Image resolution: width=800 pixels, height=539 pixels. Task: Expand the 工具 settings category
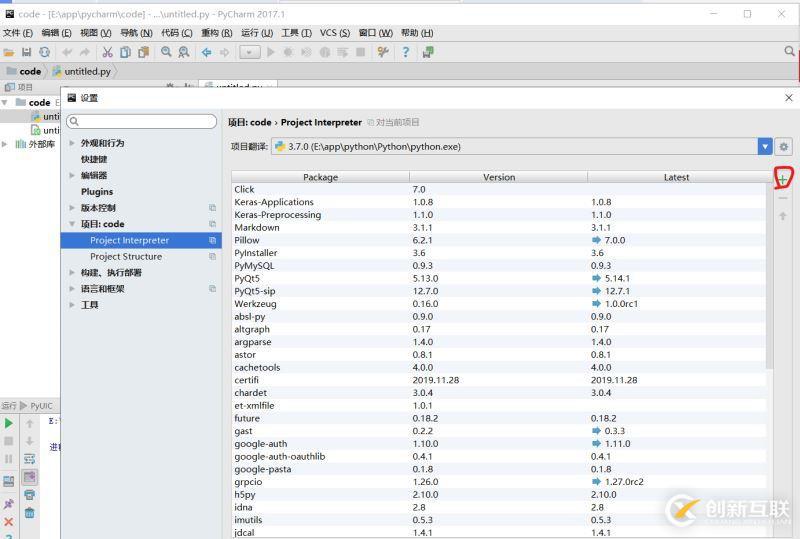(72, 305)
